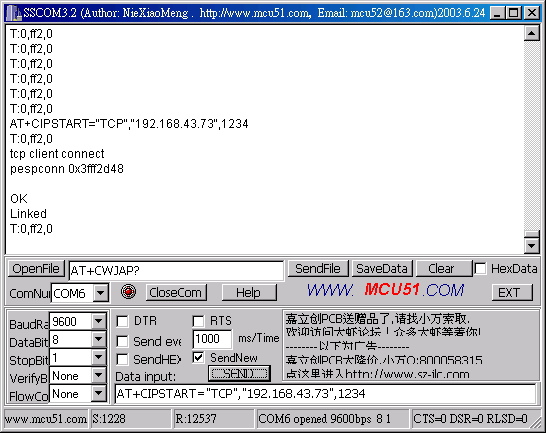Open the FlowControl dropdown showing None
Viewport: 546px width, 433px height.
(x=99, y=394)
